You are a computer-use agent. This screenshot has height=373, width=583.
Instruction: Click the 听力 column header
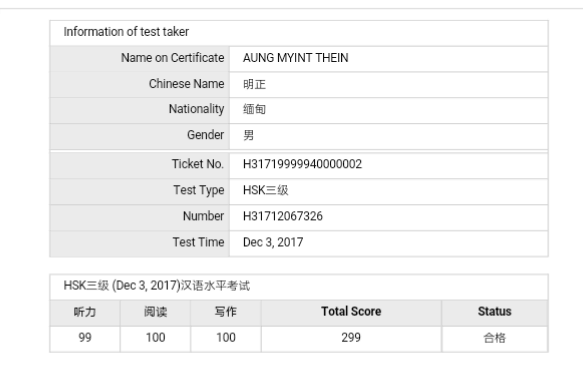pyautogui.click(x=85, y=312)
